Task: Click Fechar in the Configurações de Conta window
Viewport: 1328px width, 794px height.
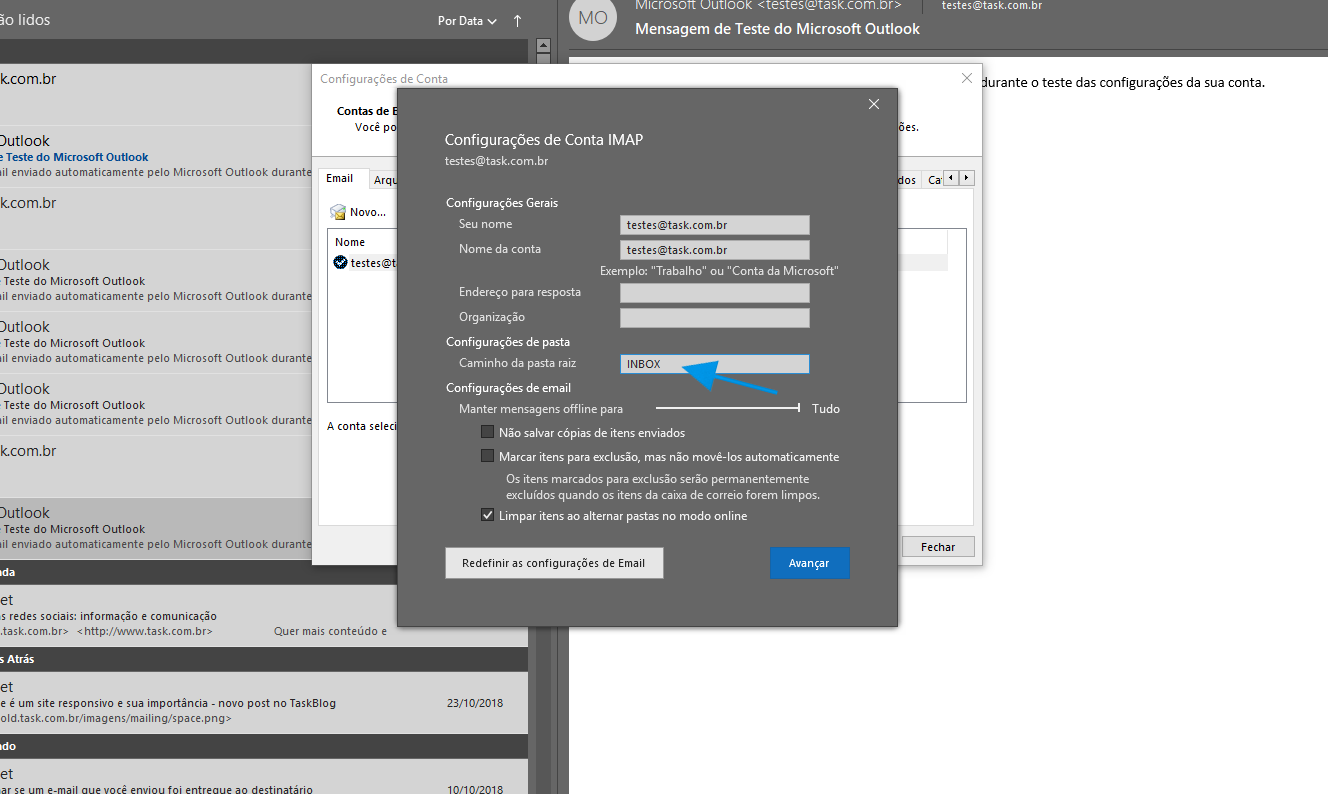Action: (x=938, y=547)
